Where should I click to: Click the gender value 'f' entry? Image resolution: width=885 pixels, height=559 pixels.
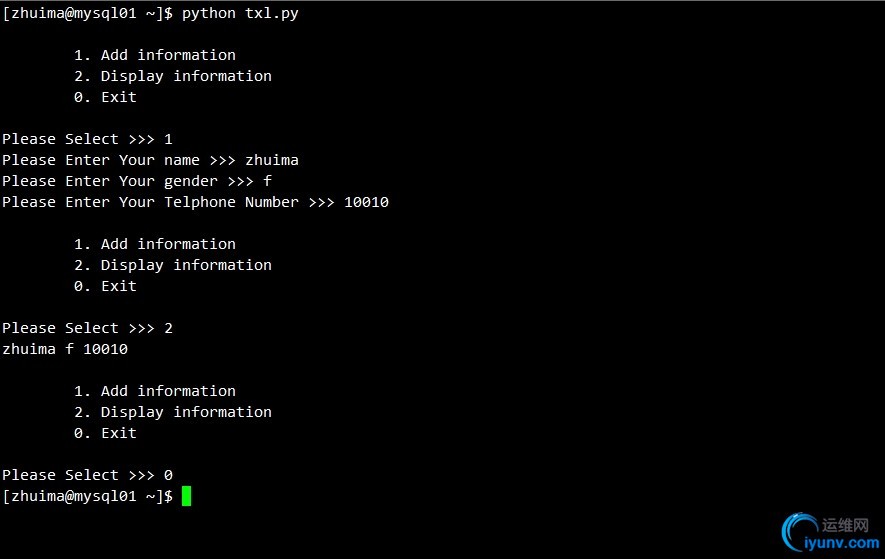(268, 181)
